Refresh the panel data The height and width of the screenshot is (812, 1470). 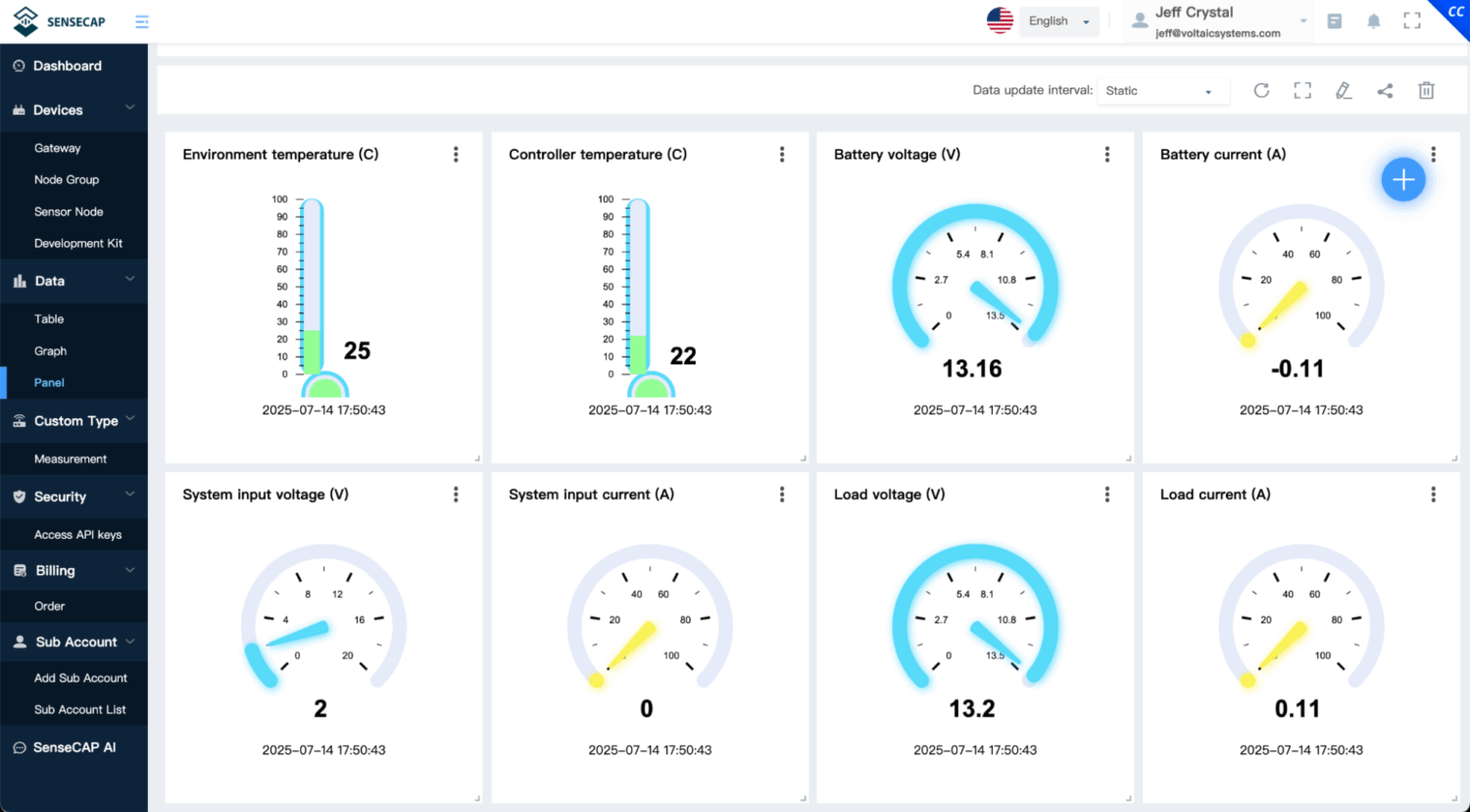click(1261, 90)
